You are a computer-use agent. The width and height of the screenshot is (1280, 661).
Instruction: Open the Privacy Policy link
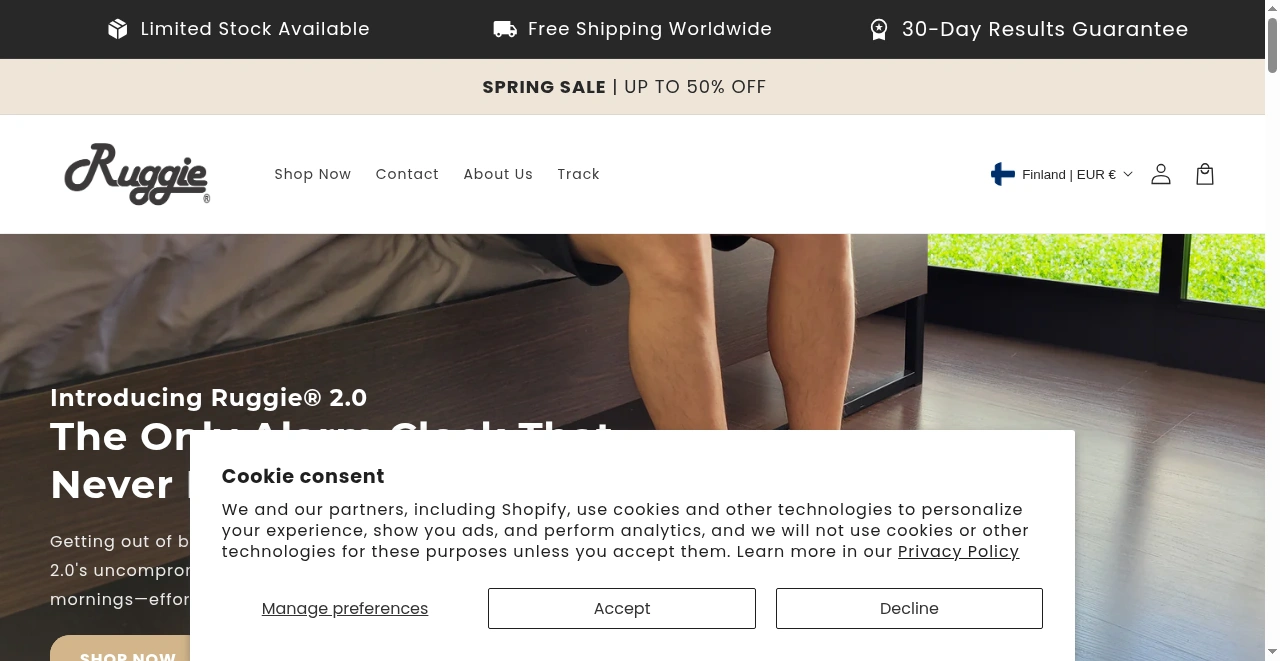[958, 551]
